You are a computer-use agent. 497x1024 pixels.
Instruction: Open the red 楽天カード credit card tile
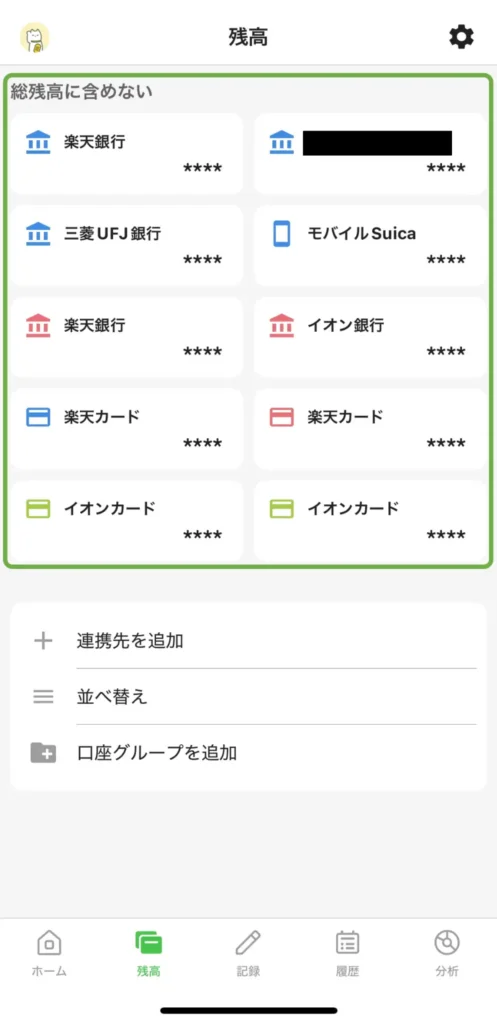point(370,429)
